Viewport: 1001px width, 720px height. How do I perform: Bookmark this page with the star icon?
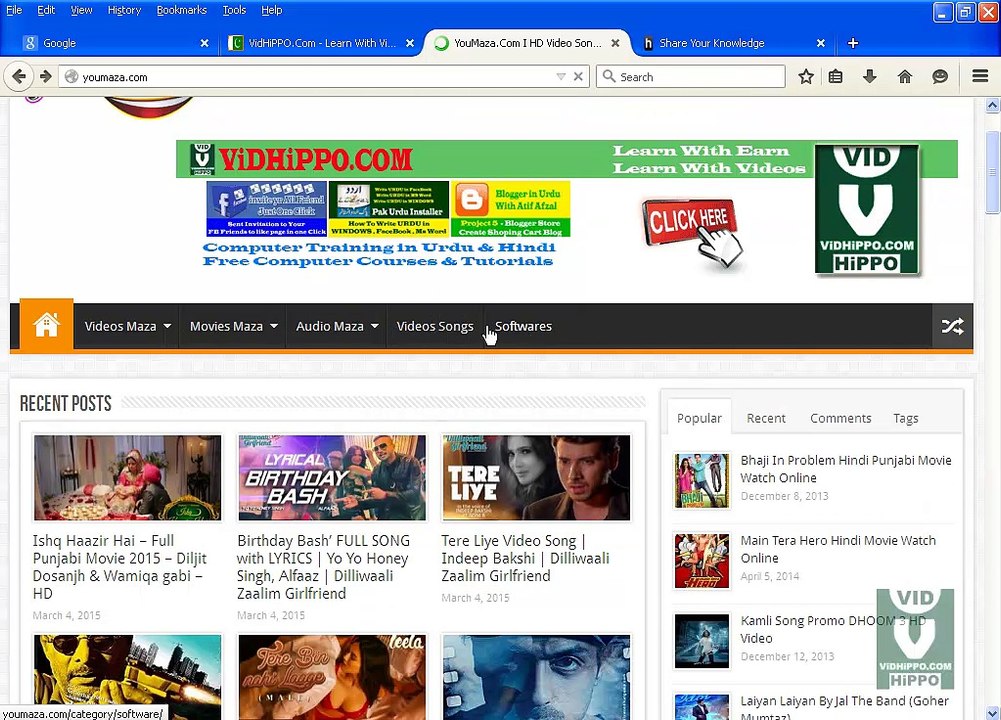pos(806,77)
